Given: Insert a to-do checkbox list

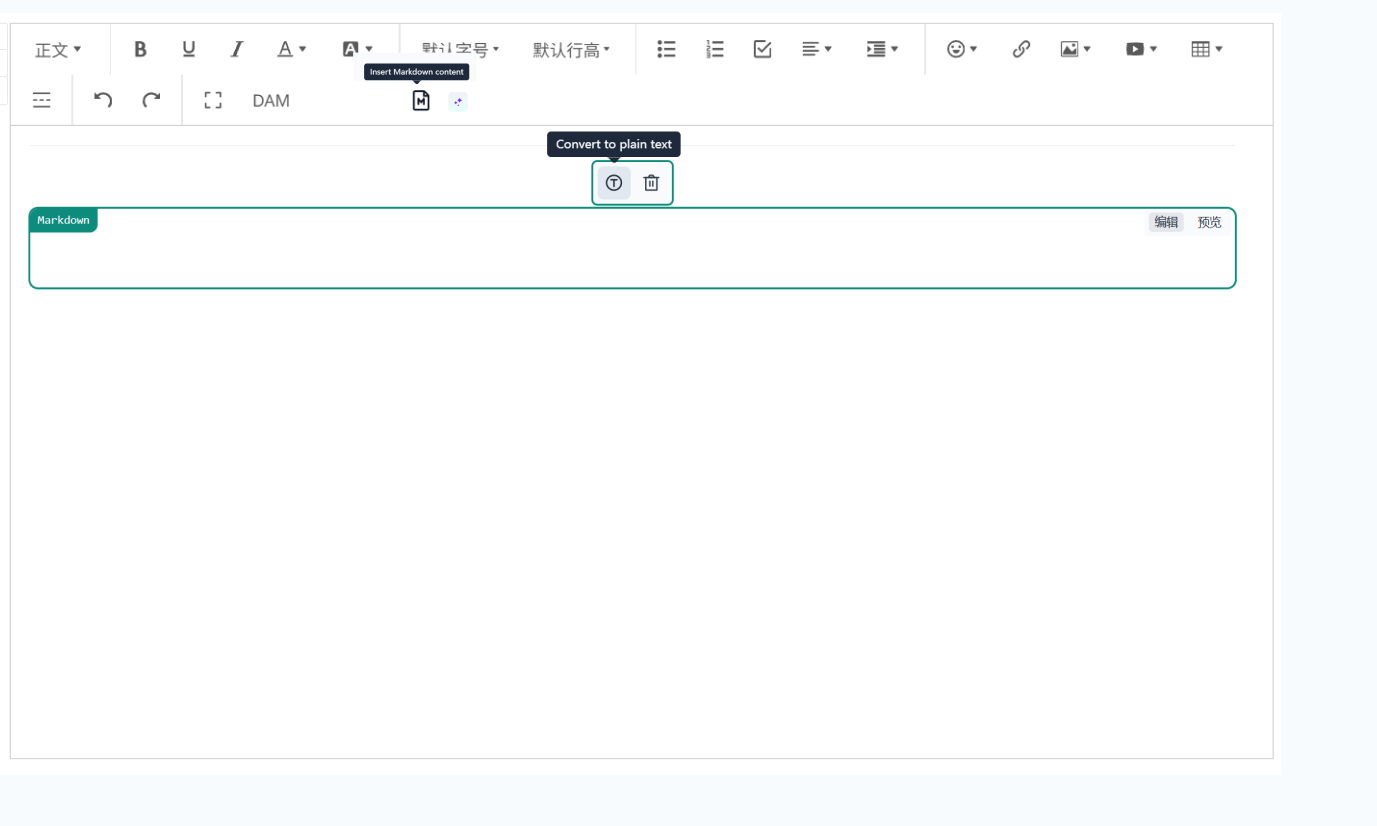Looking at the screenshot, I should click(x=762, y=49).
